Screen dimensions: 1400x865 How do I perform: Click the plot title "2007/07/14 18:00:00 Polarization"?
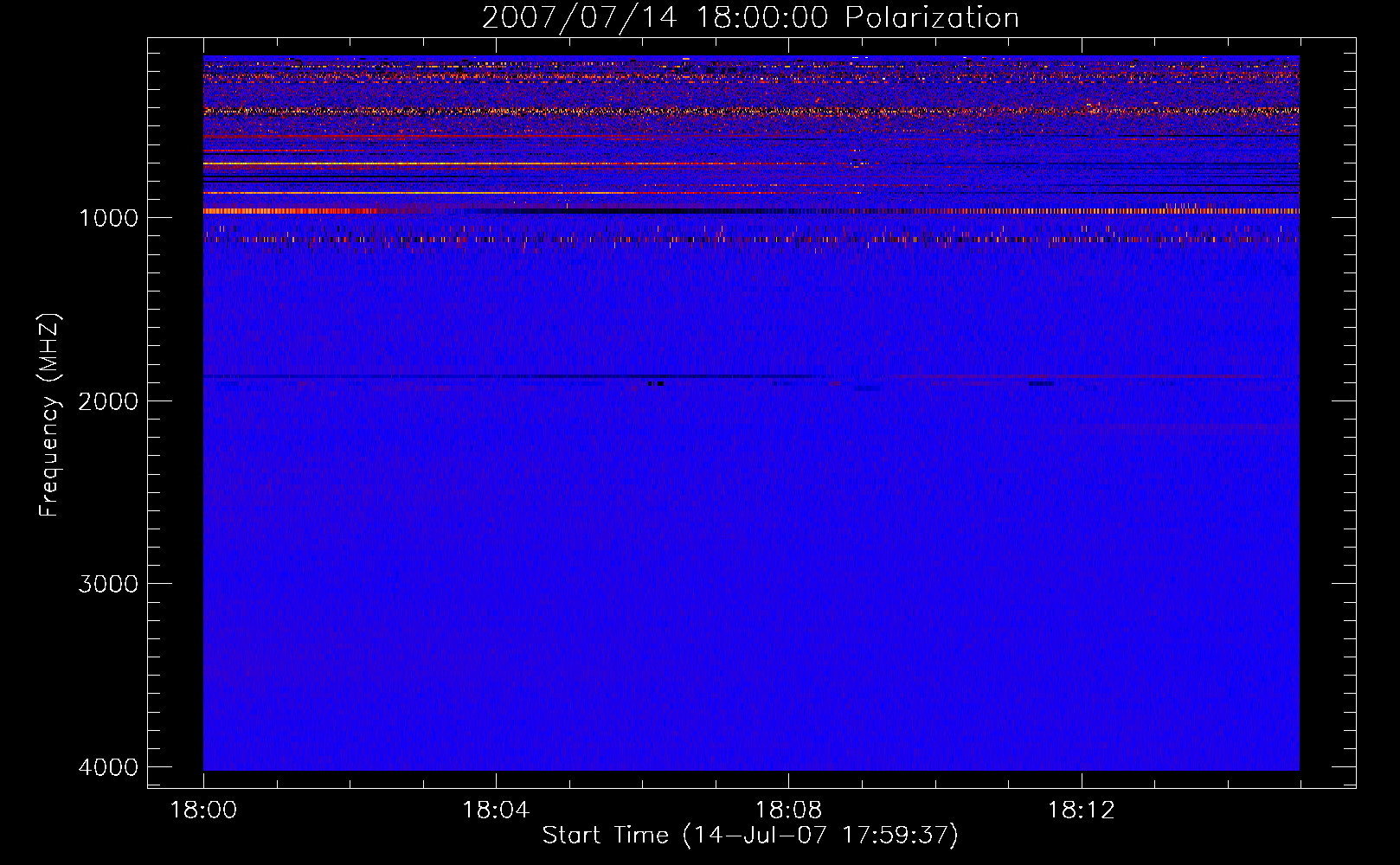point(750,17)
